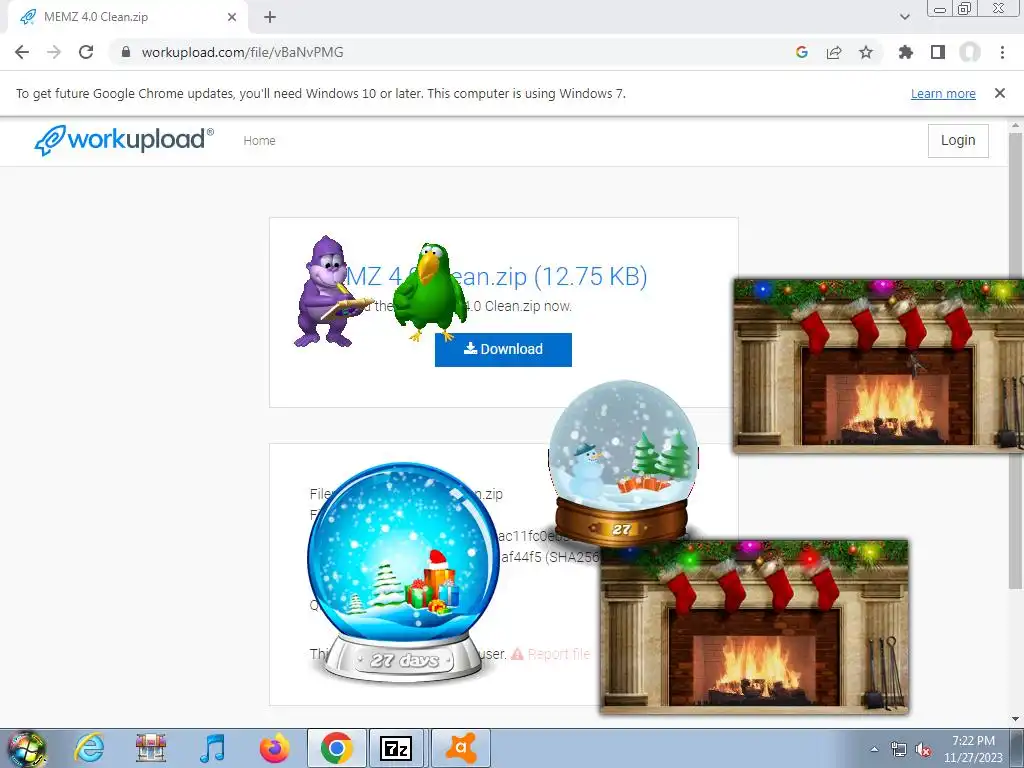Show hidden system tray icons

click(x=874, y=749)
